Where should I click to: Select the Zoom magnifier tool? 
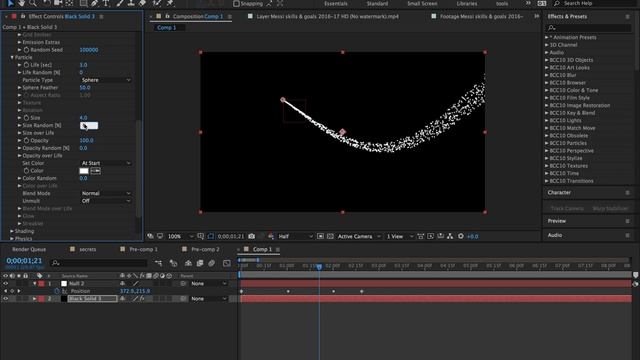pyautogui.click(x=33, y=3)
